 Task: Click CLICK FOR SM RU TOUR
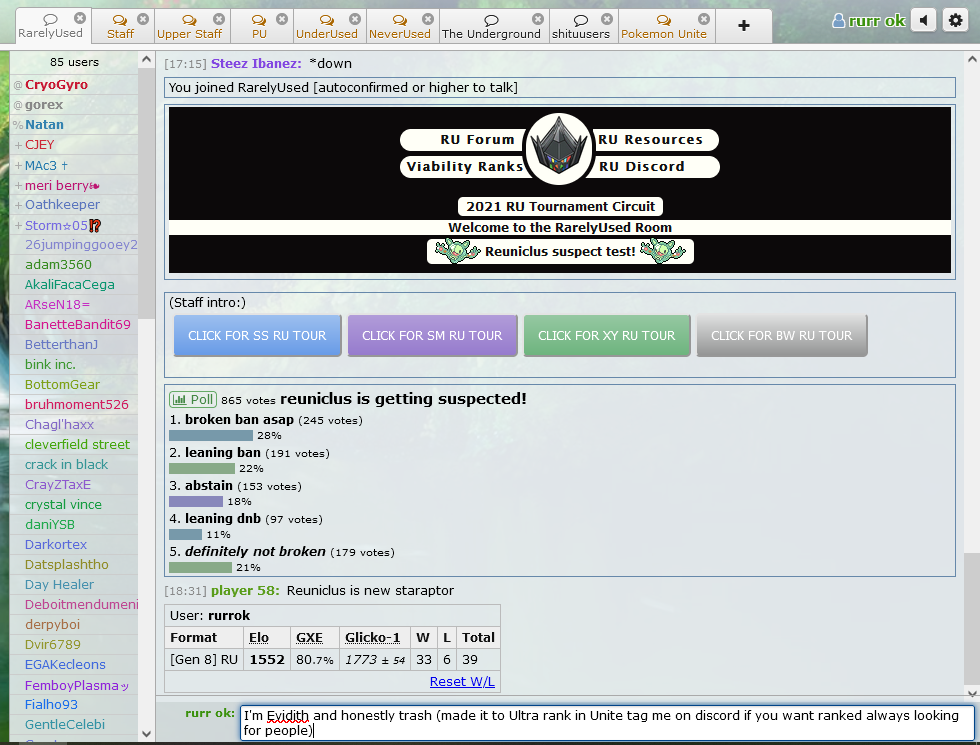tap(432, 336)
